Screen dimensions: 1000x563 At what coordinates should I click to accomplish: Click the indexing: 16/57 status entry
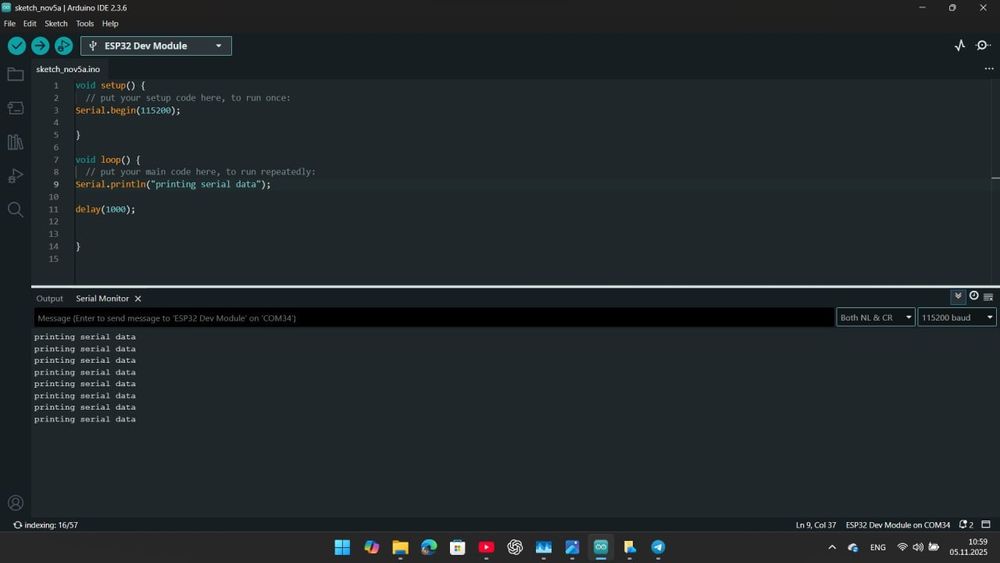(45, 525)
